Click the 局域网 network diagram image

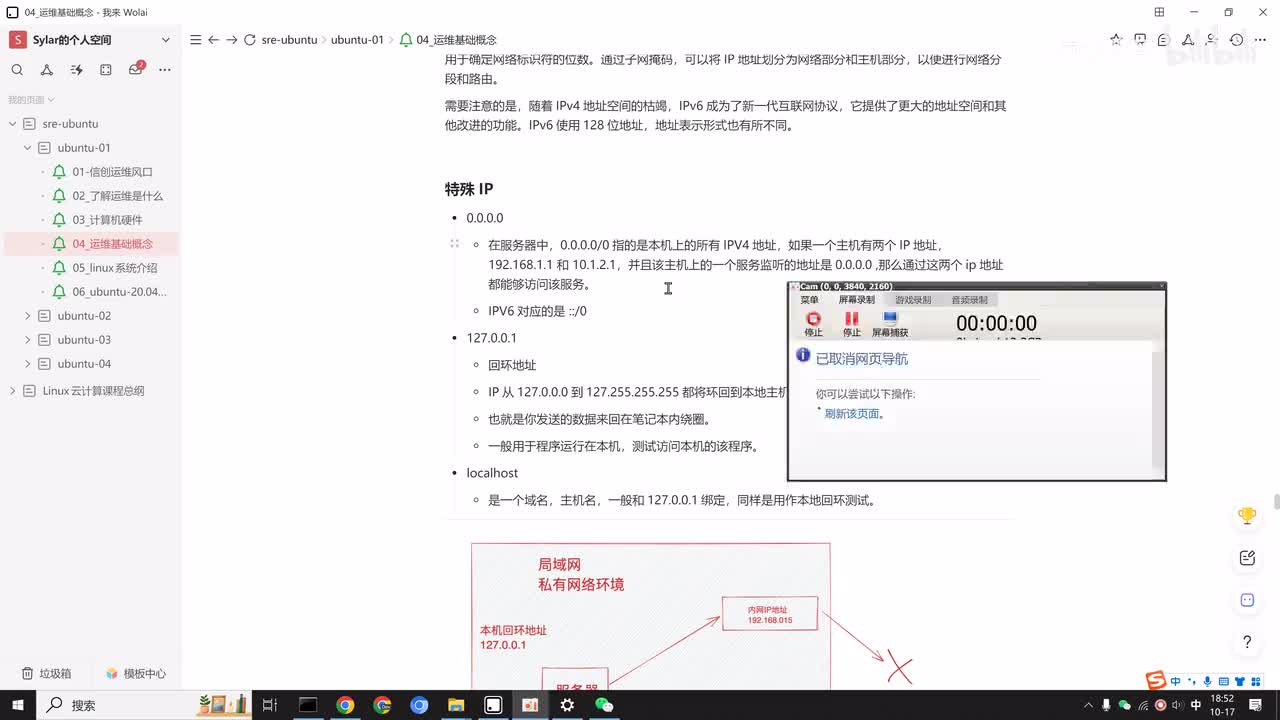click(650, 615)
